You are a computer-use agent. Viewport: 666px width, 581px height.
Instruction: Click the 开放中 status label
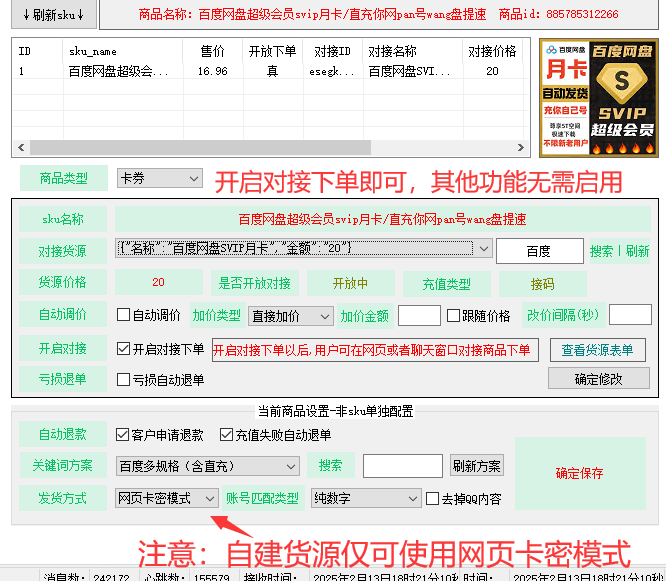click(350, 283)
